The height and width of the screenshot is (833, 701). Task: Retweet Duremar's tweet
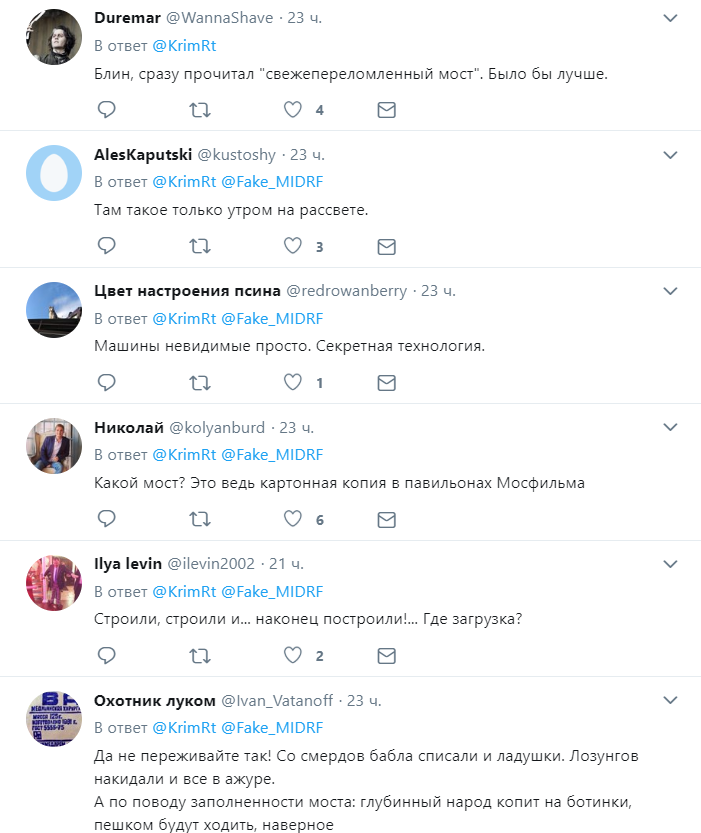click(x=200, y=109)
